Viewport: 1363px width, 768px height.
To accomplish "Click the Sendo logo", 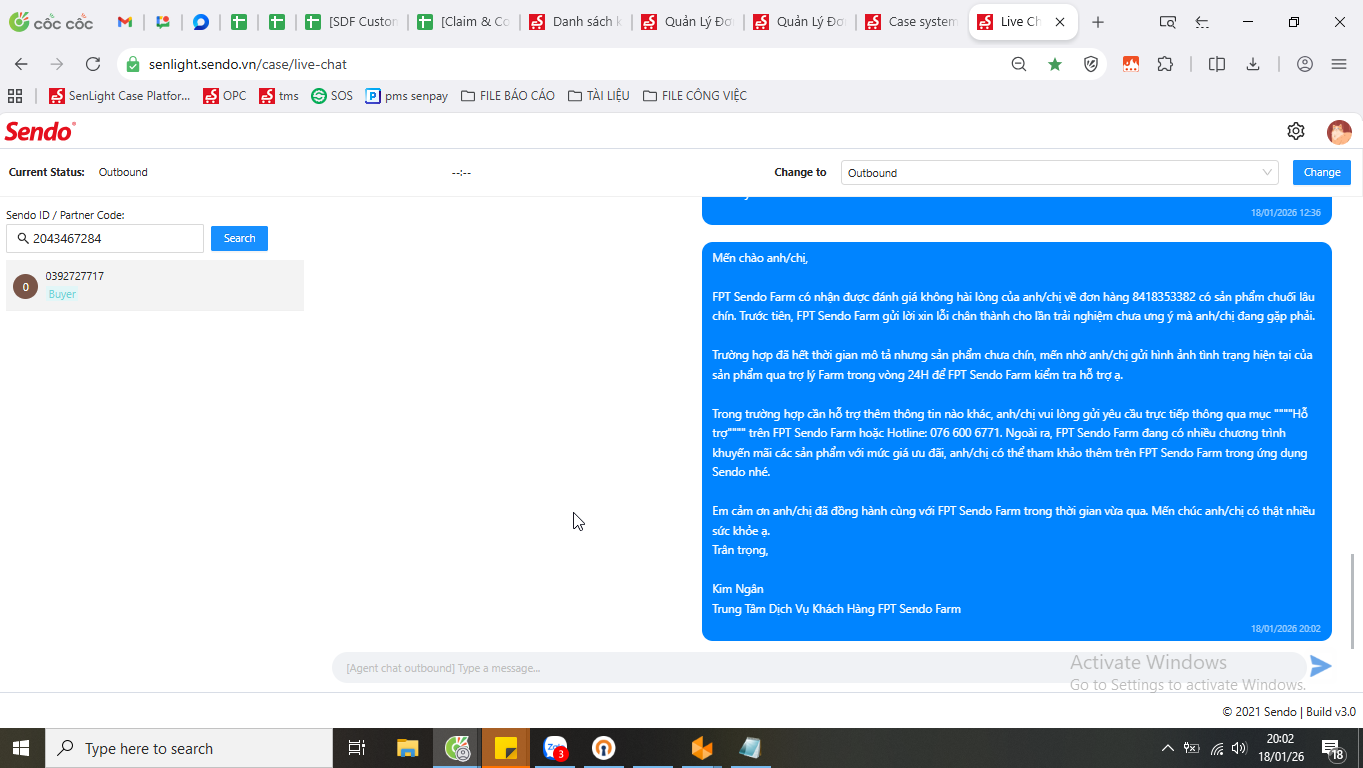I will 40,131.
